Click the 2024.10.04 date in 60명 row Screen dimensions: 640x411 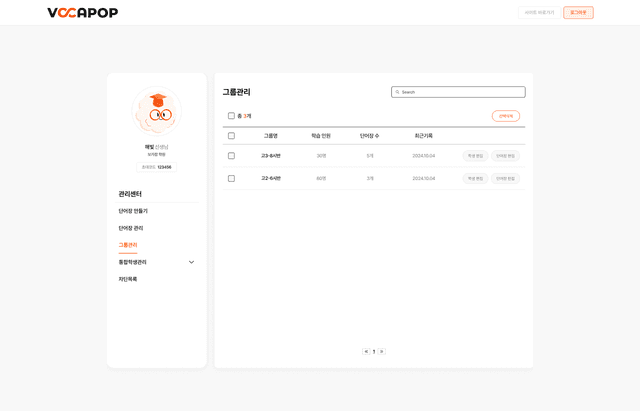coord(424,178)
